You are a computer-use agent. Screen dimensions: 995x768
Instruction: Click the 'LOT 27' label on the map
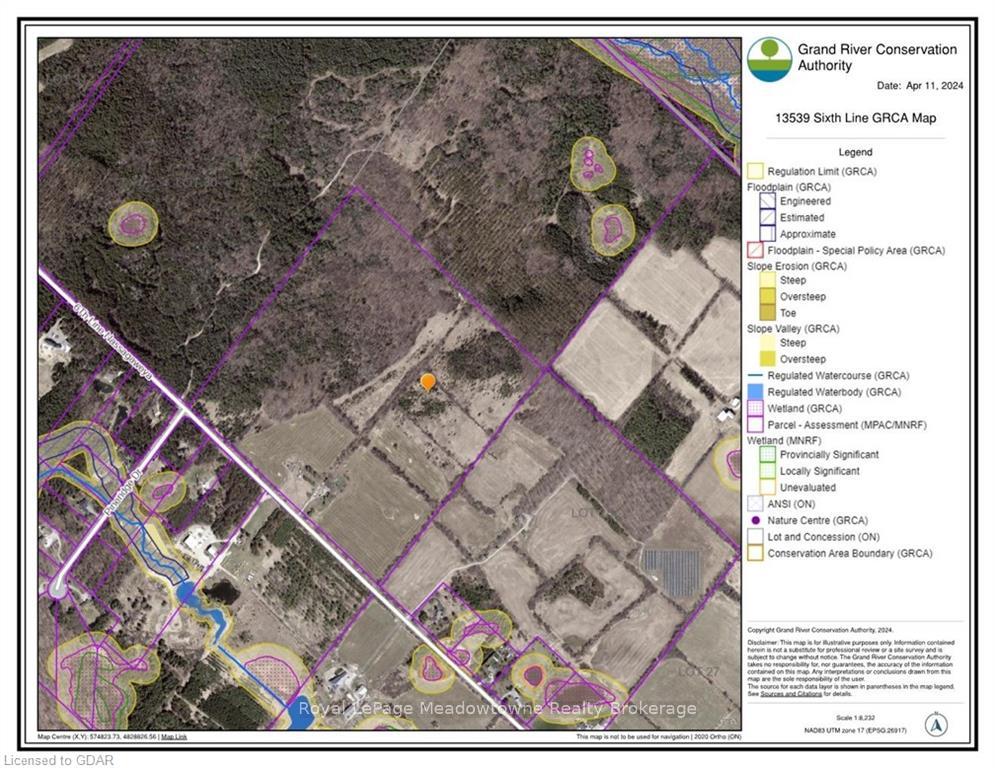click(699, 672)
